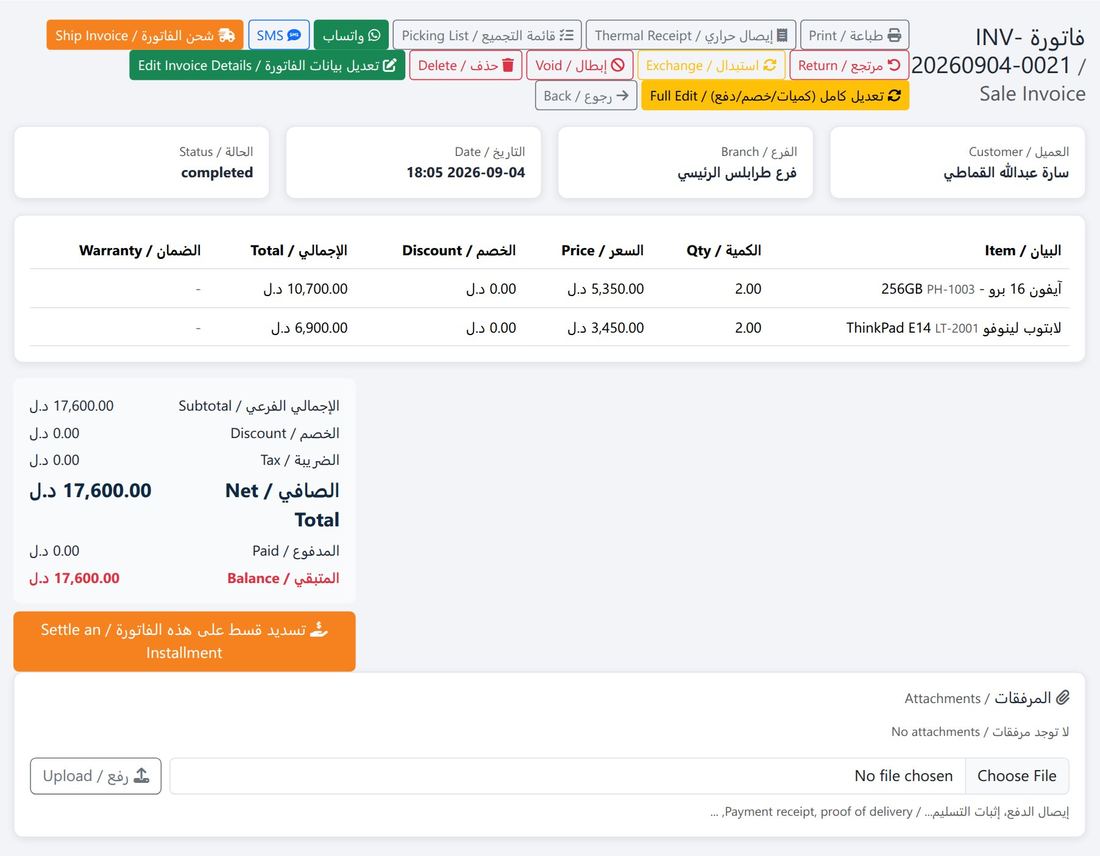Send invoice via SMS button
The image size is (1100, 856).
point(279,35)
